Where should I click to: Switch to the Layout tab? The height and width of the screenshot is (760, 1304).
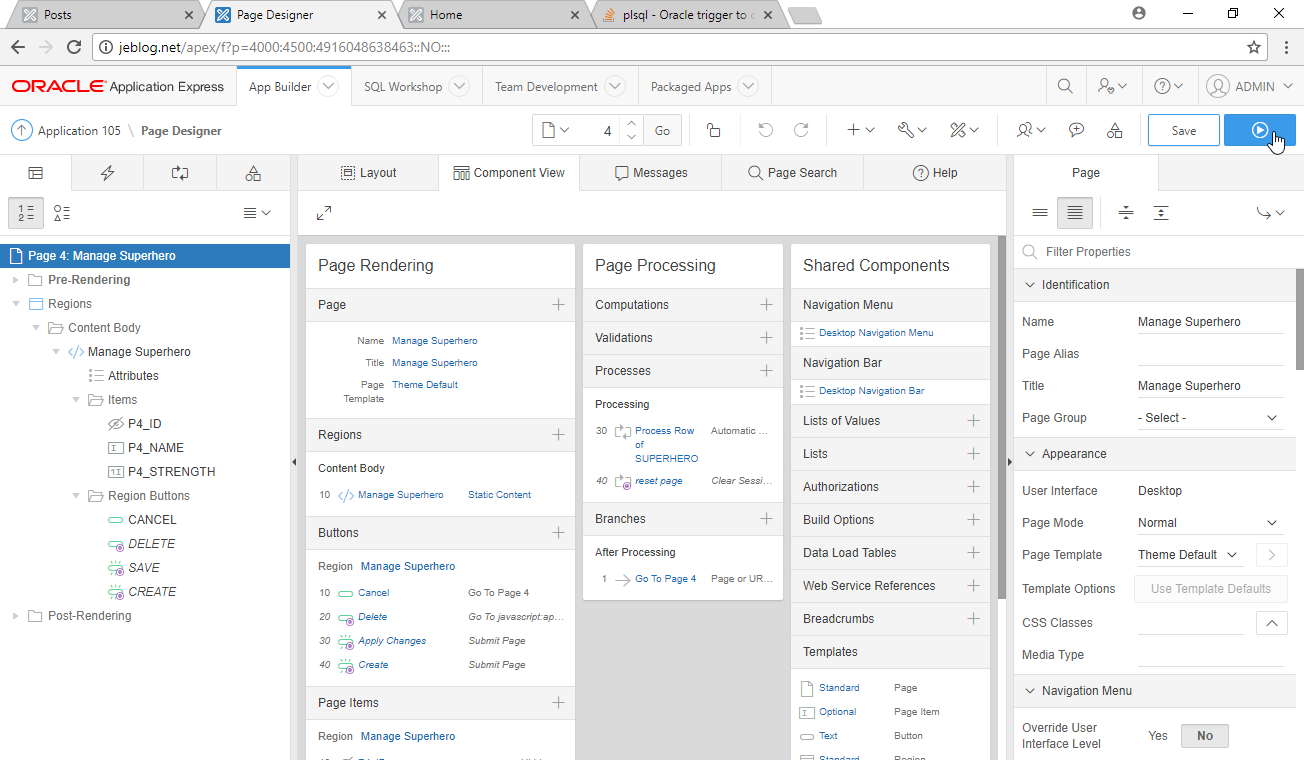tap(368, 172)
